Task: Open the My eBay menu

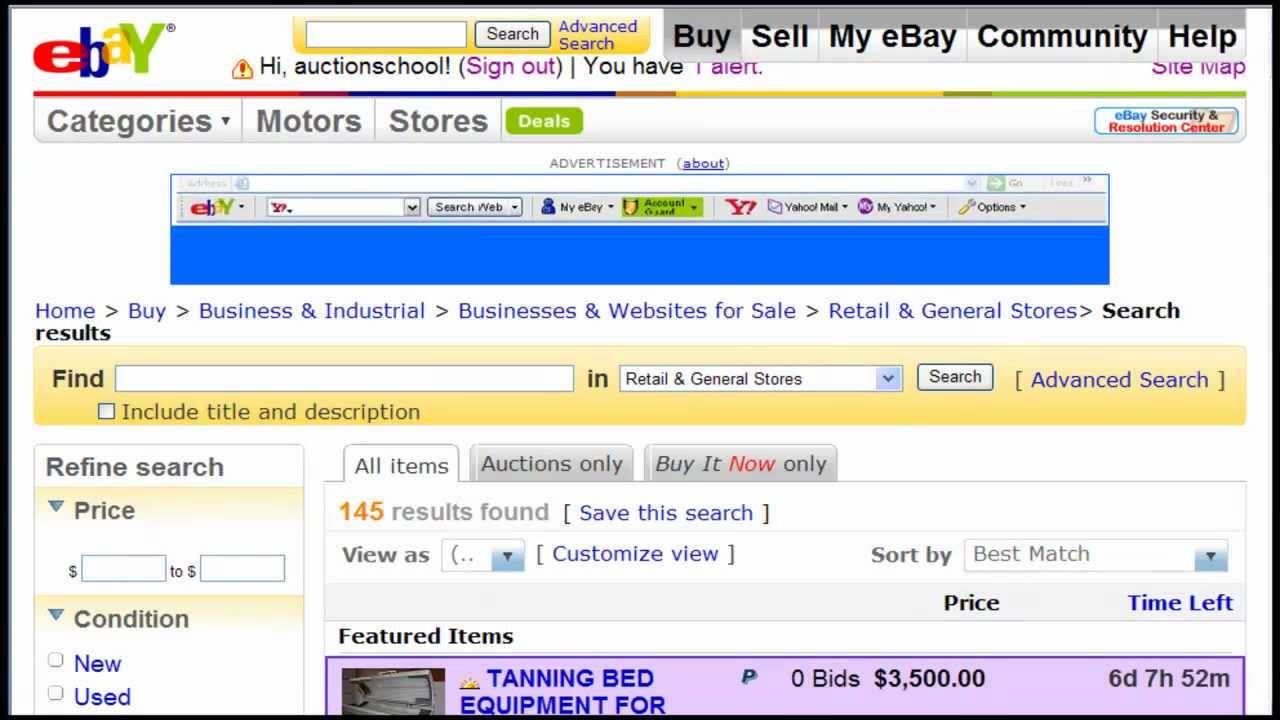Action: (892, 36)
